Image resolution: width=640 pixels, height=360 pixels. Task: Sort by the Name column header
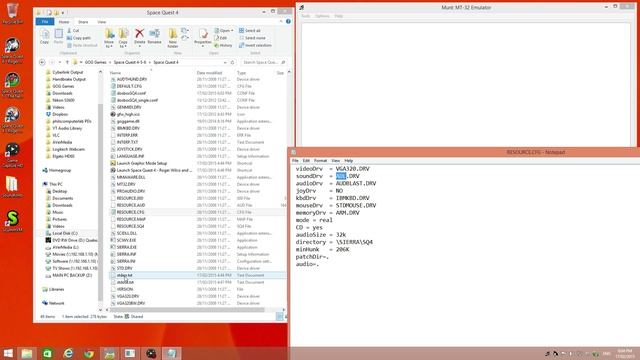pyautogui.click(x=116, y=73)
